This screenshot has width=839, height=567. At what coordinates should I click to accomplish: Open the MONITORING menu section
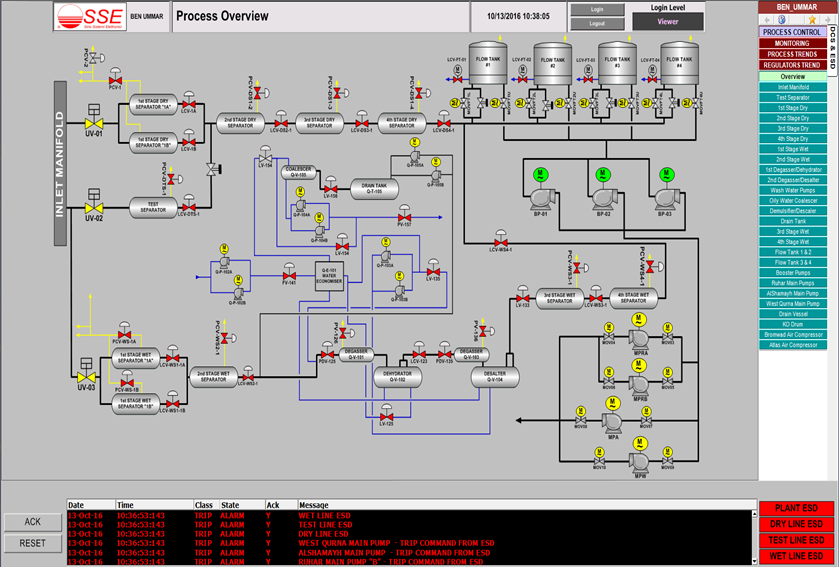[x=792, y=43]
